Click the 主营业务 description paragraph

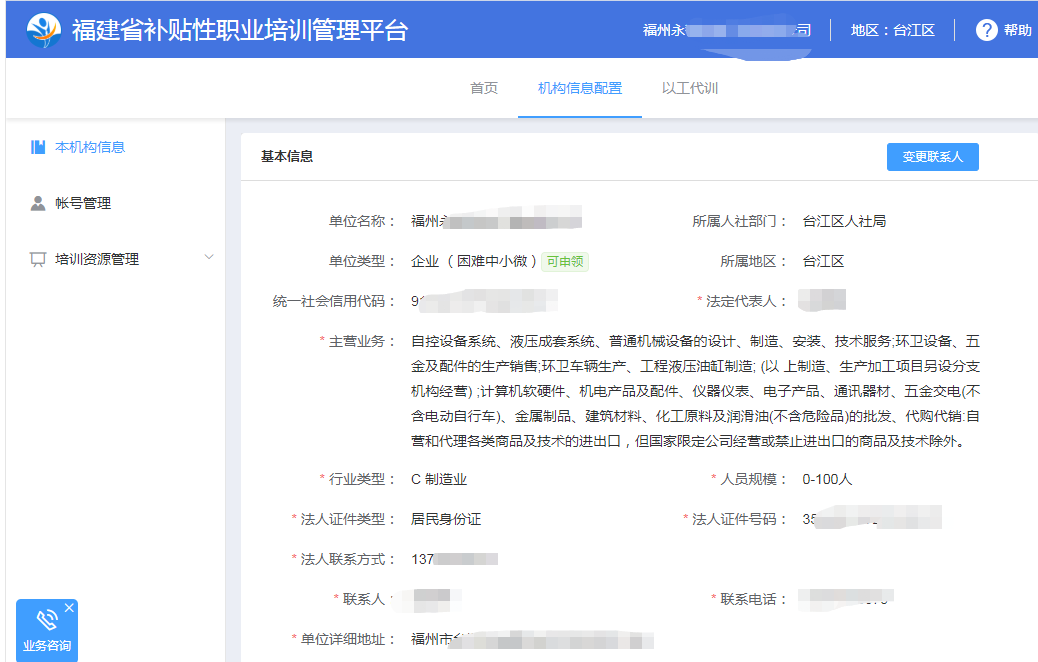point(695,391)
